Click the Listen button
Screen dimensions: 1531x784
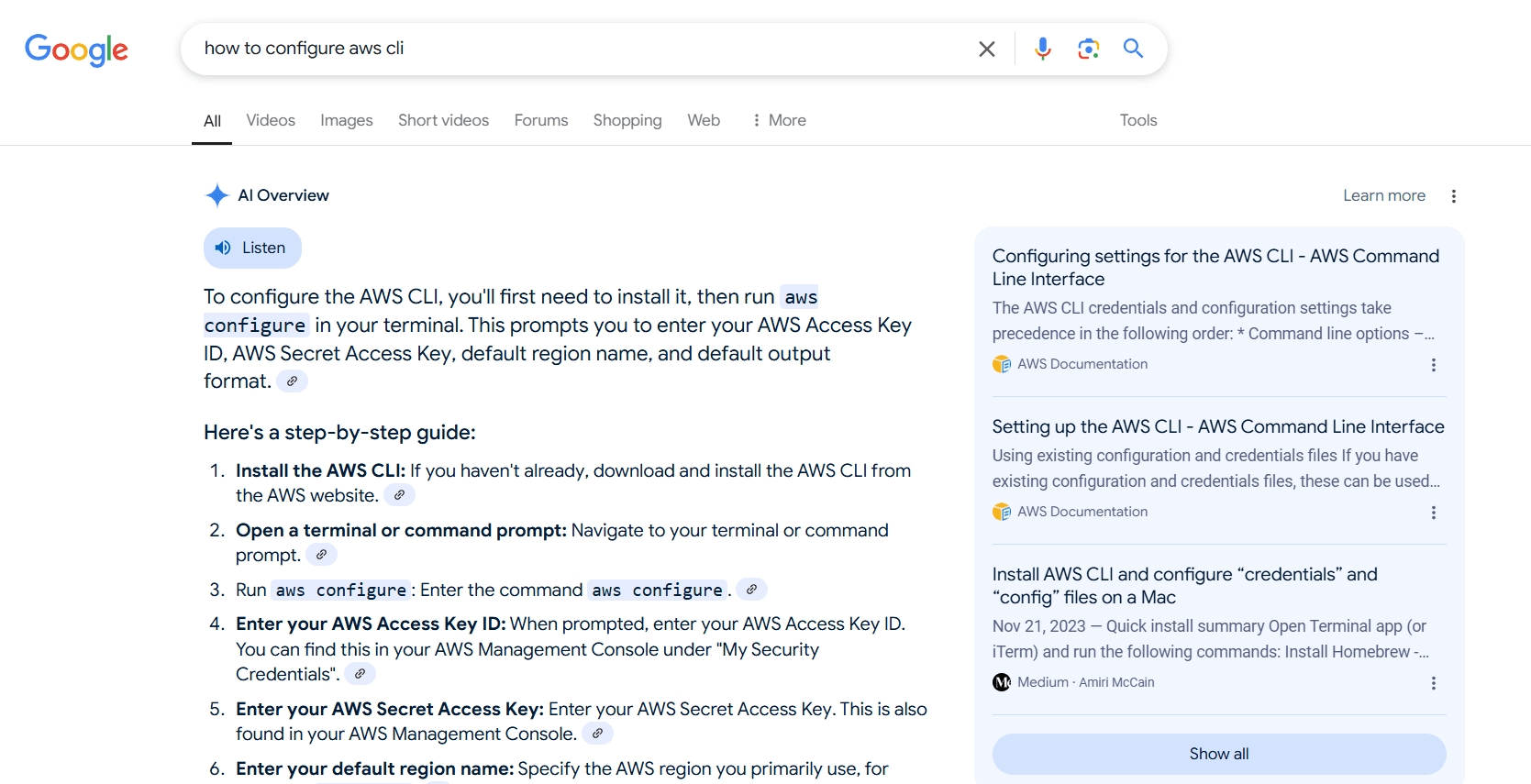252,248
